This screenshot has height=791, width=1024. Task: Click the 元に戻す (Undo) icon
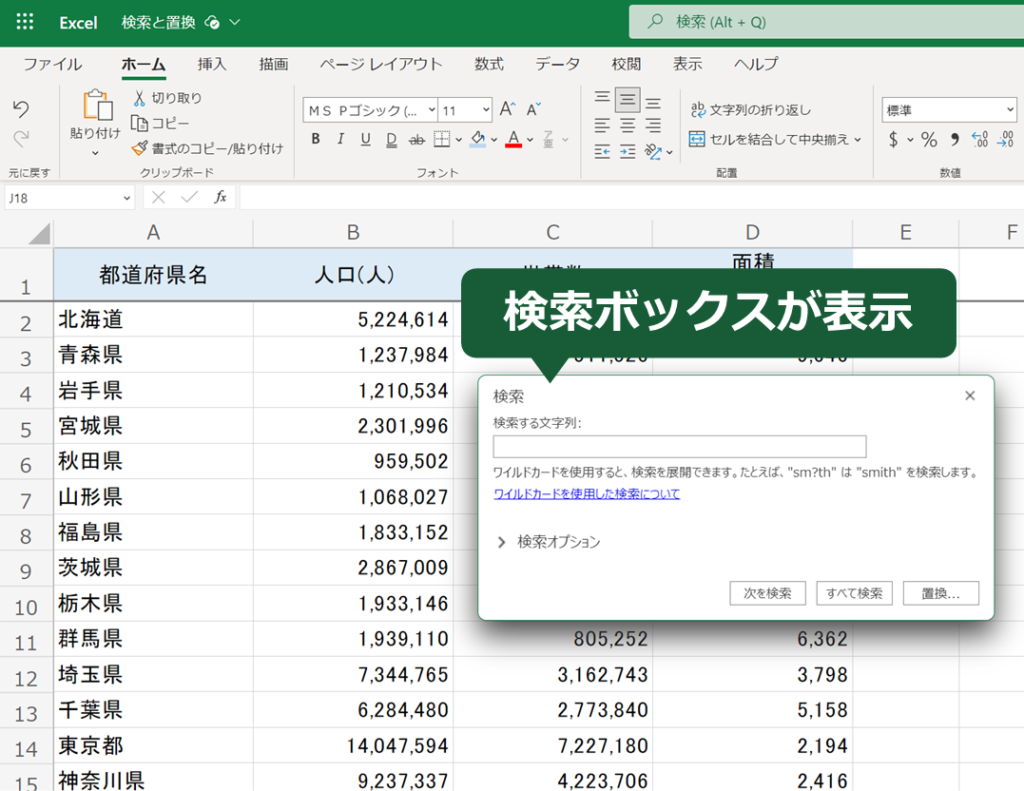tap(22, 109)
